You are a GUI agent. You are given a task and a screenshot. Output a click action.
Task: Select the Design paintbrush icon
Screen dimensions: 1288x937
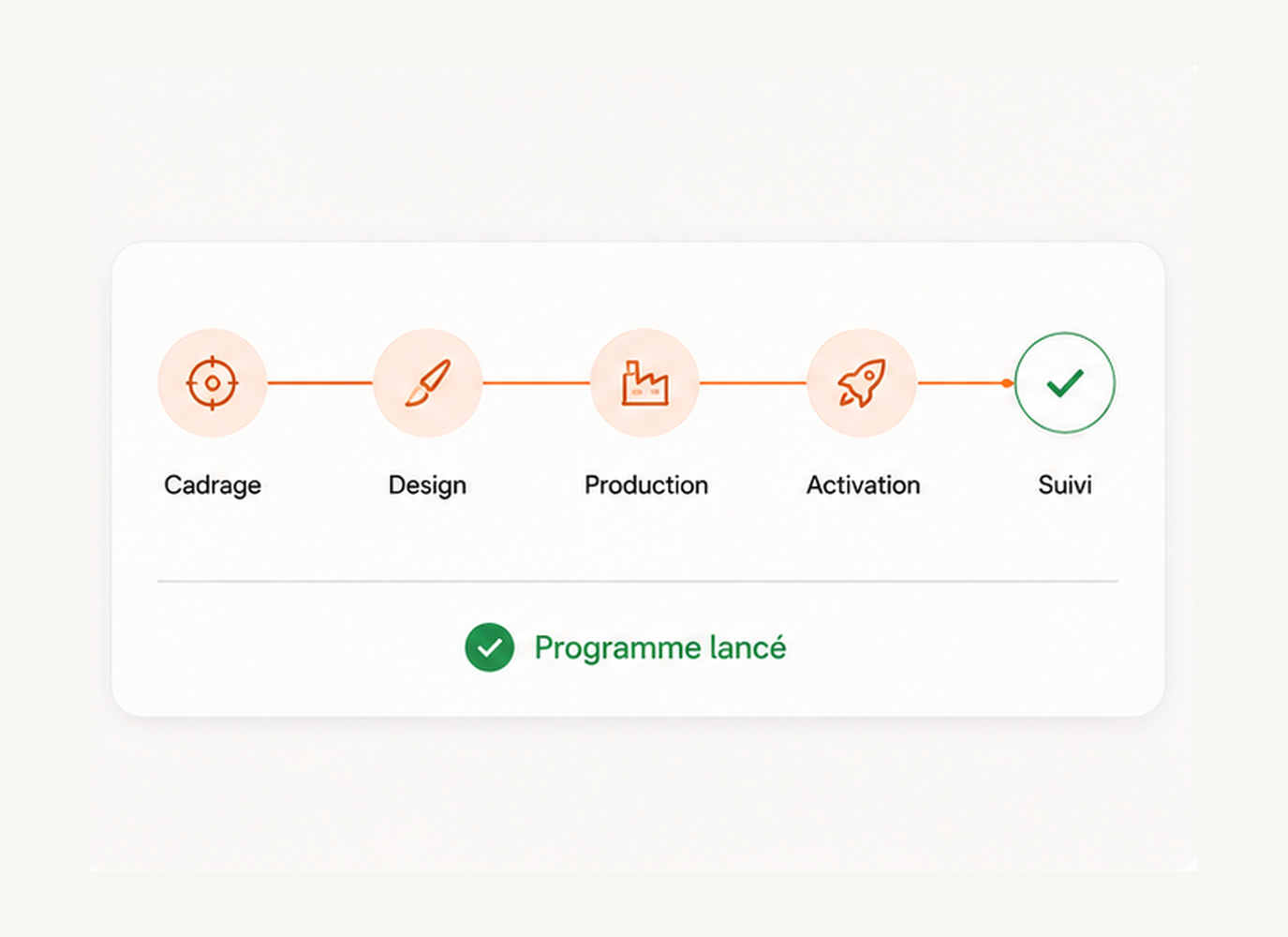coord(428,383)
